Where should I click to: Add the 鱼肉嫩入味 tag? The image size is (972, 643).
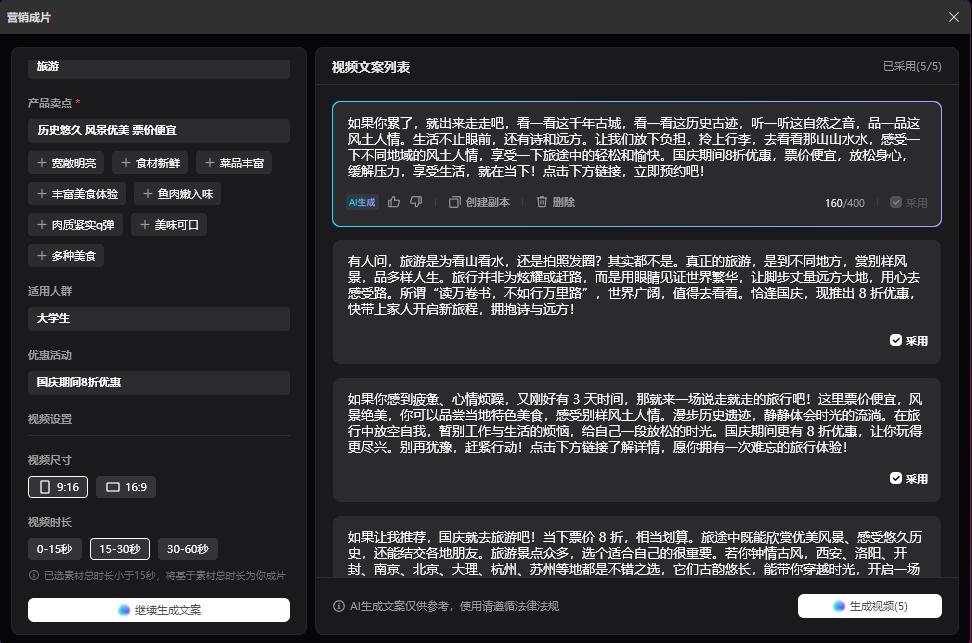[x=177, y=194]
